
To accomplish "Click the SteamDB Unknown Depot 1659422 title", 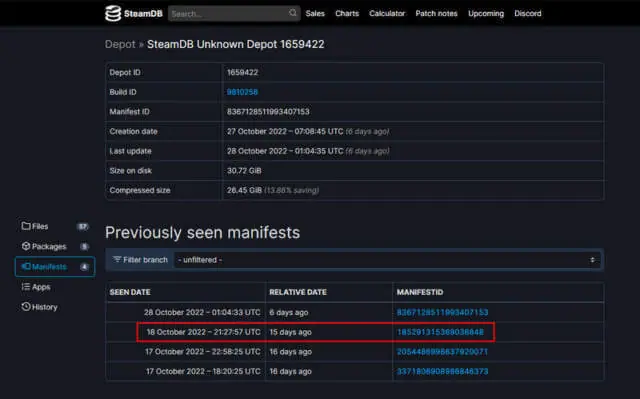I will [236, 44].
